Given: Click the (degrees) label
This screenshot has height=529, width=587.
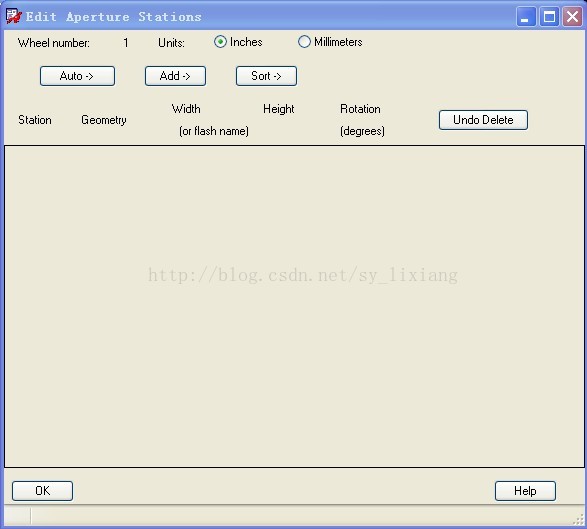Looking at the screenshot, I should (x=362, y=131).
